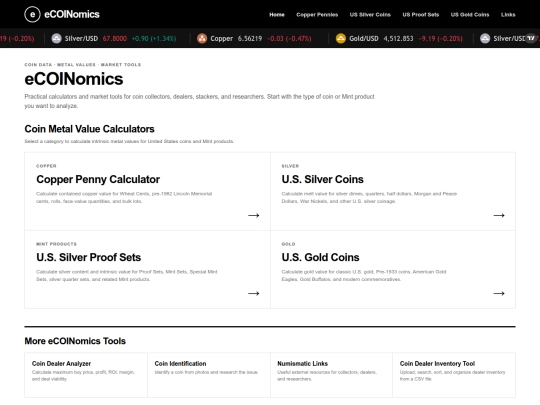Viewport: 540px width, 405px height.
Task: Click the arrow on U.S. Gold Coins card
Action: 499,293
